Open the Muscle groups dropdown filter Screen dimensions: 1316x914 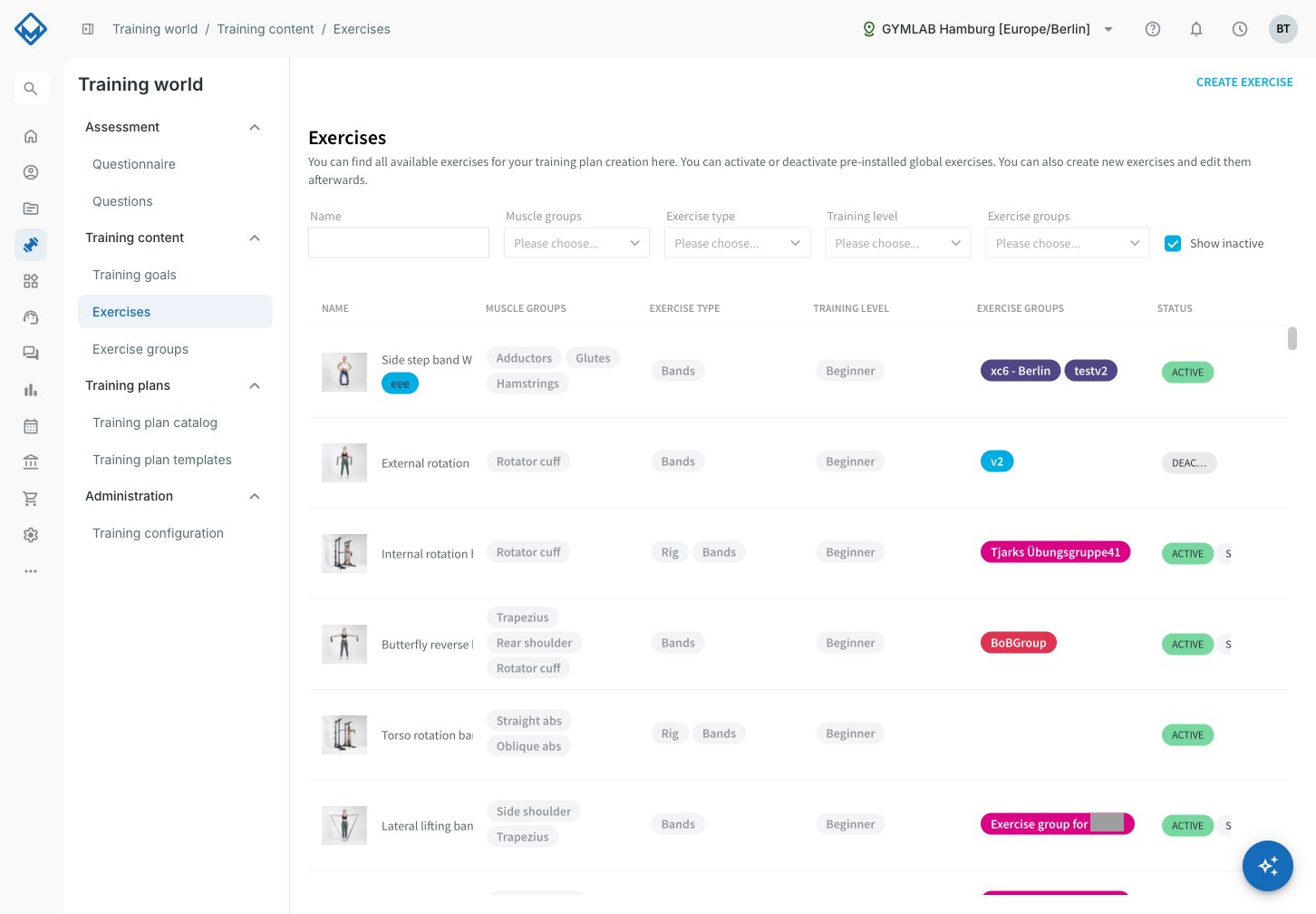coord(576,243)
